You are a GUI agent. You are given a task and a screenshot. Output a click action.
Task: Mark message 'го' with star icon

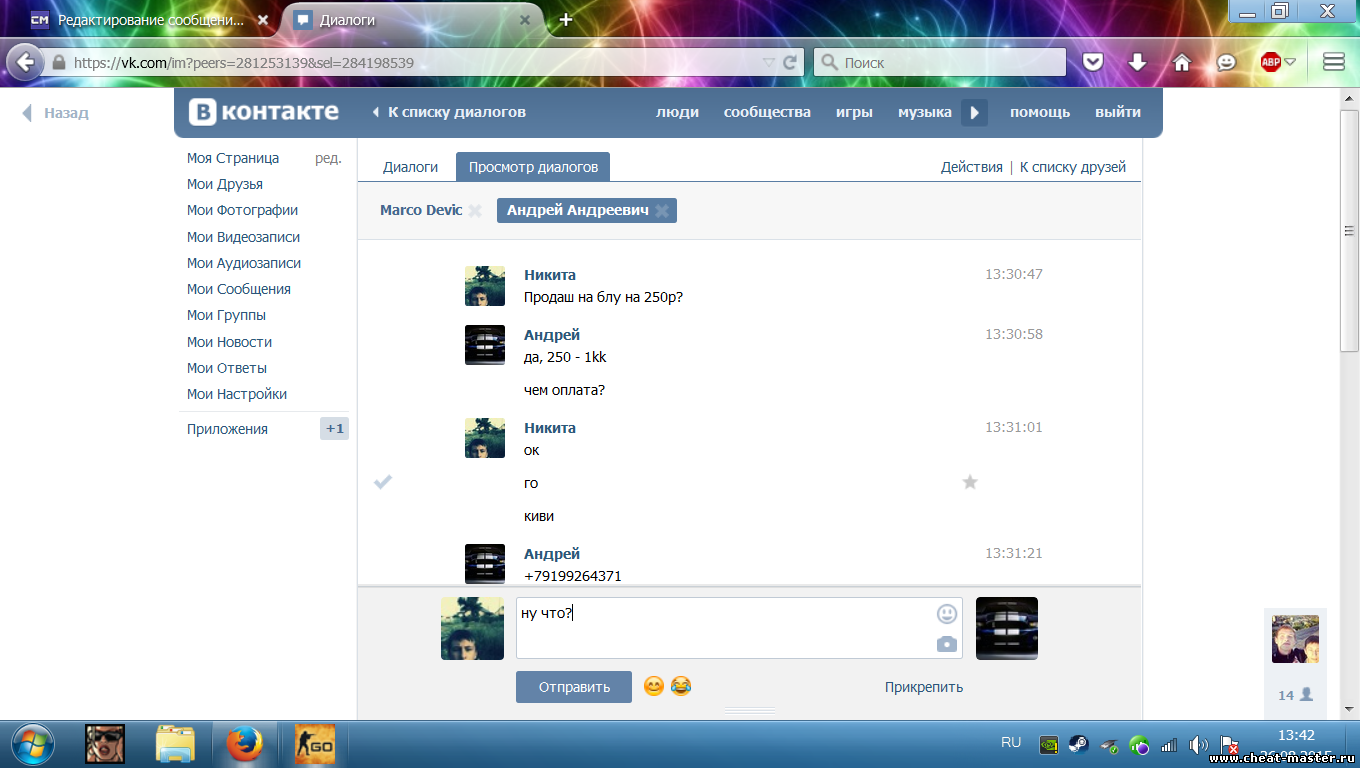(969, 482)
